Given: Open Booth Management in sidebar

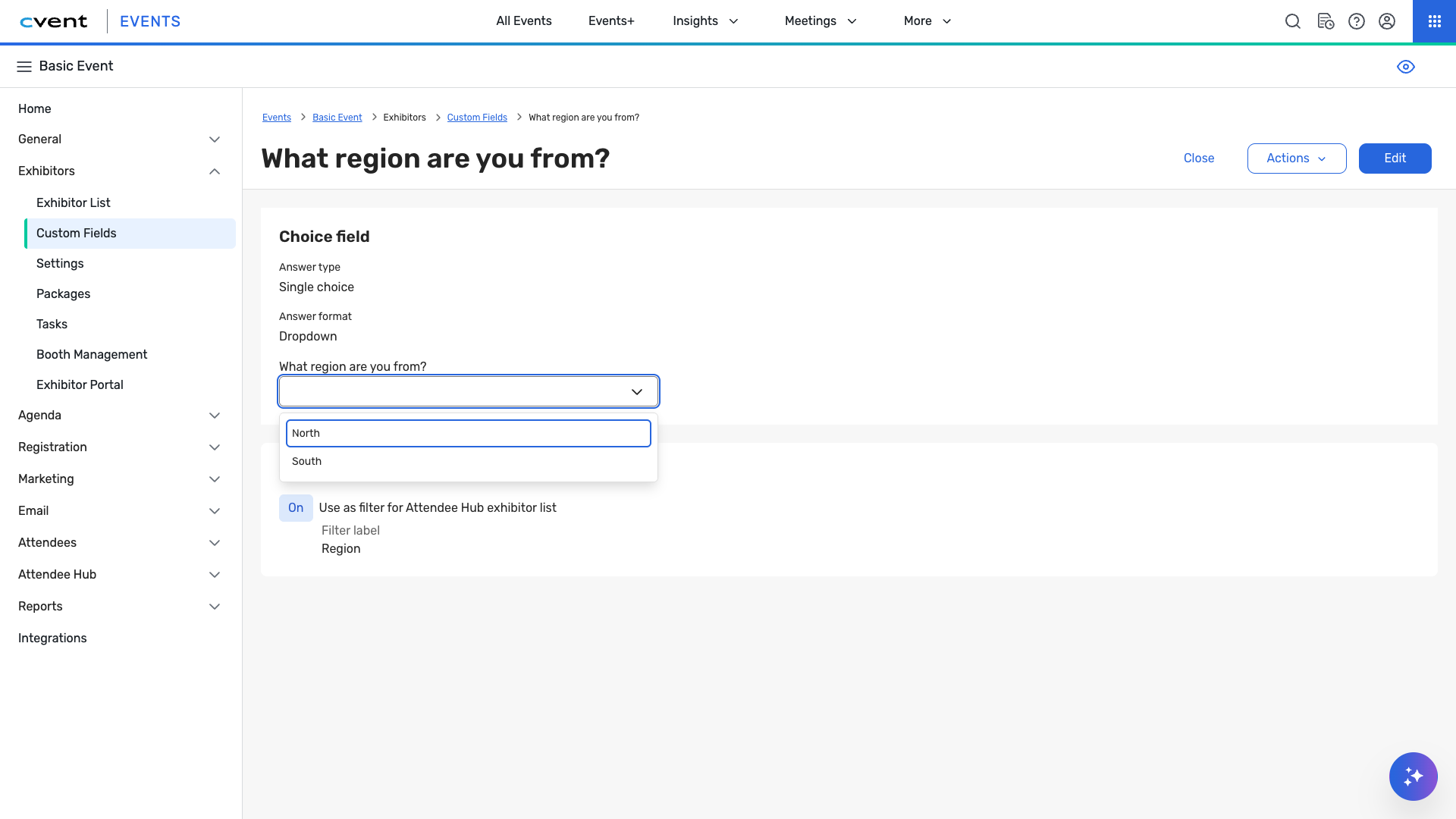Looking at the screenshot, I should click(x=92, y=354).
